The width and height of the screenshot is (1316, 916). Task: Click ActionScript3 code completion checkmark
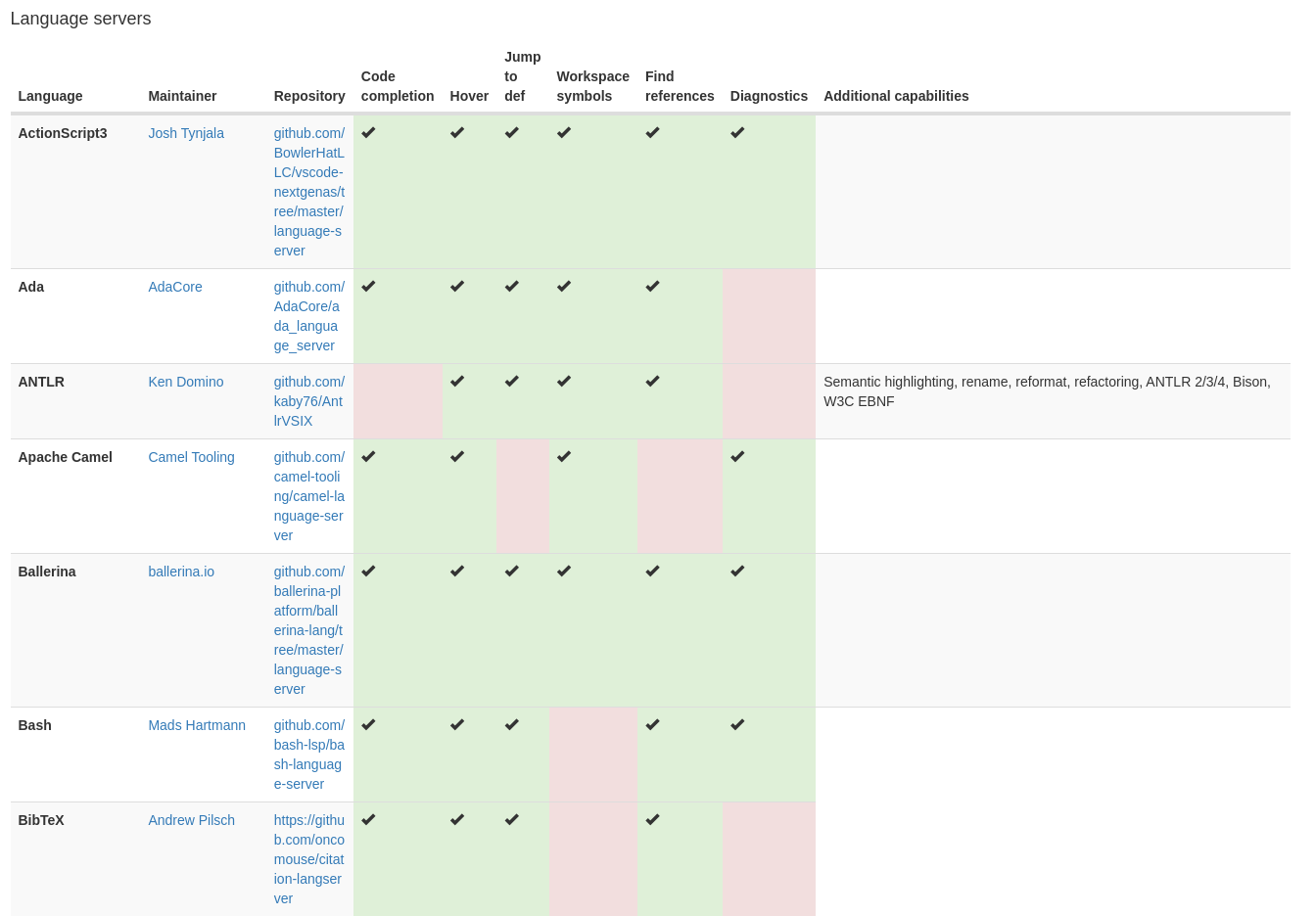(368, 132)
